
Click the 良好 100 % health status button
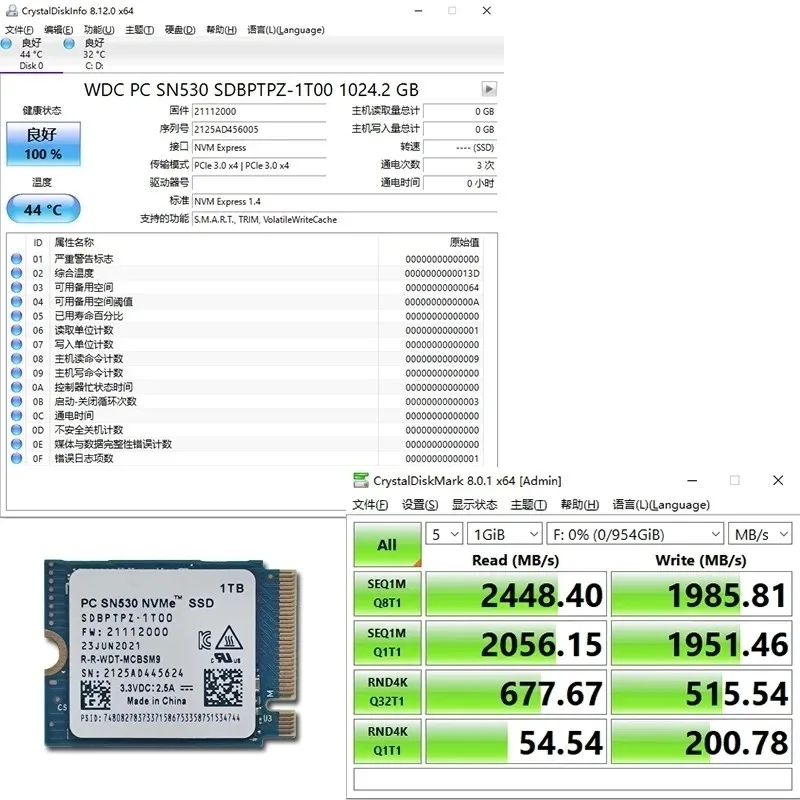[43, 144]
